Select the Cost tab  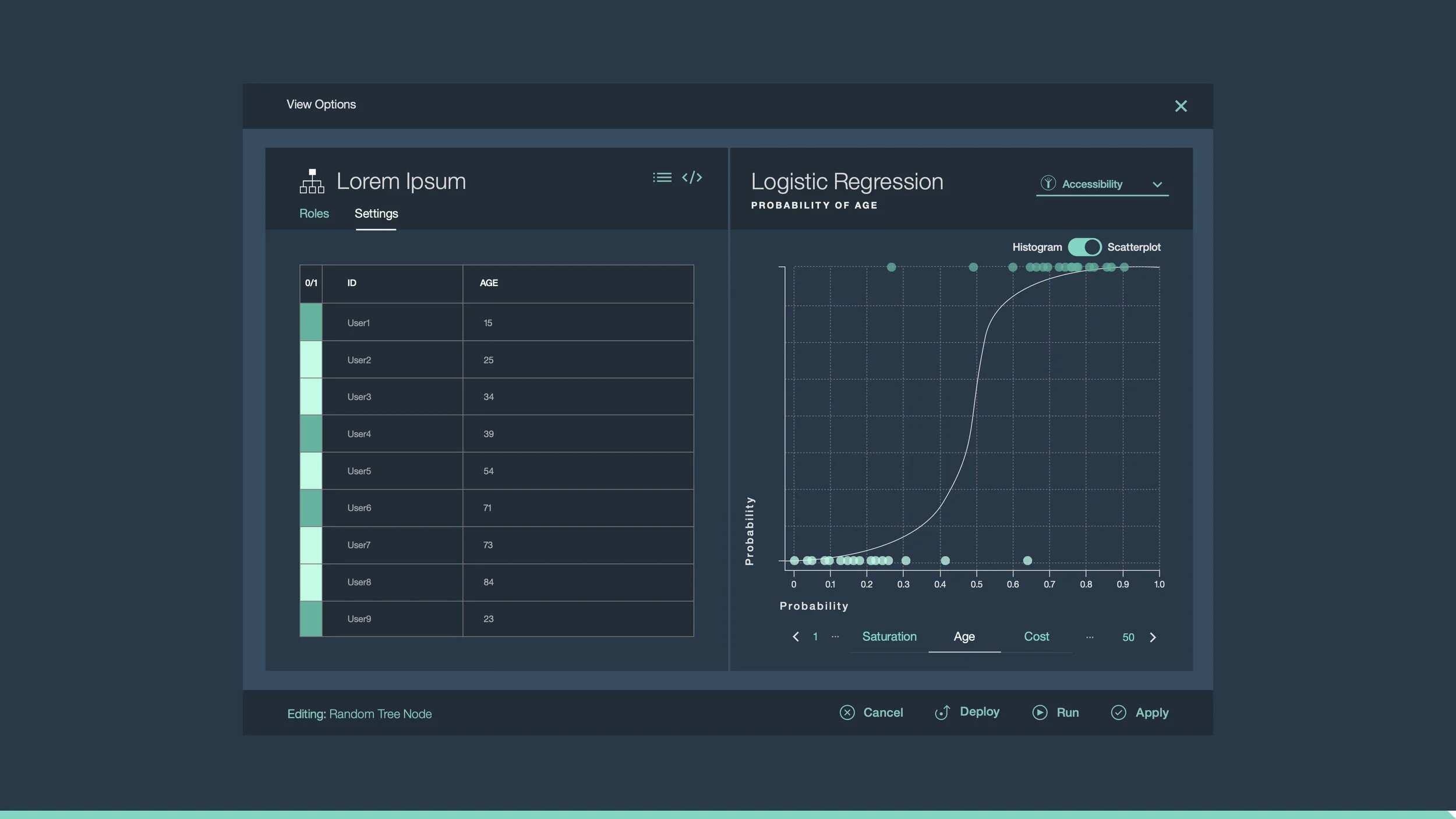pyautogui.click(x=1037, y=636)
